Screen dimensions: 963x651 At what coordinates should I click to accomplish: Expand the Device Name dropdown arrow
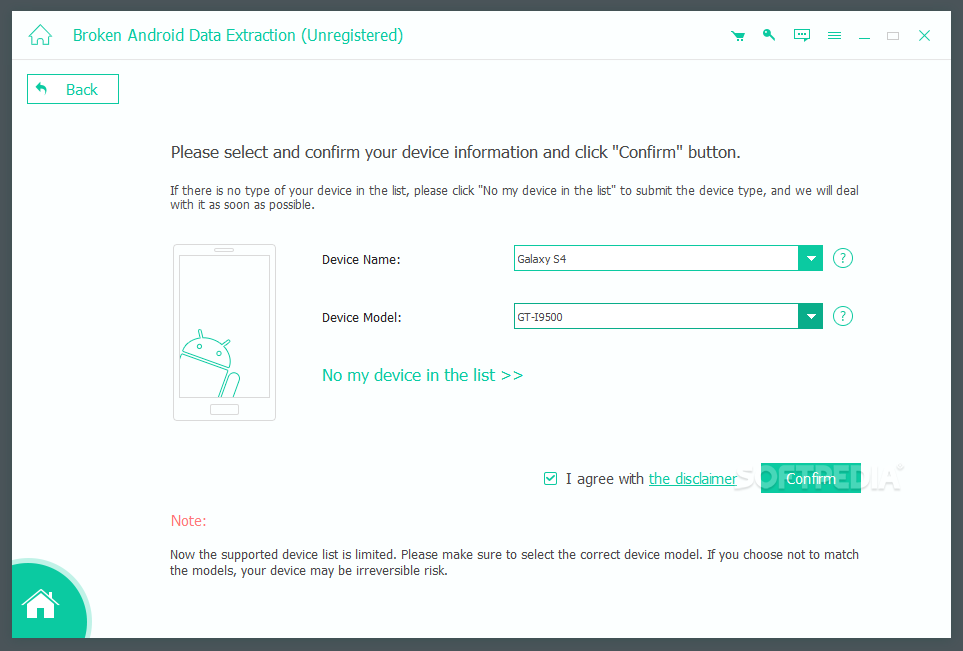[x=811, y=259]
